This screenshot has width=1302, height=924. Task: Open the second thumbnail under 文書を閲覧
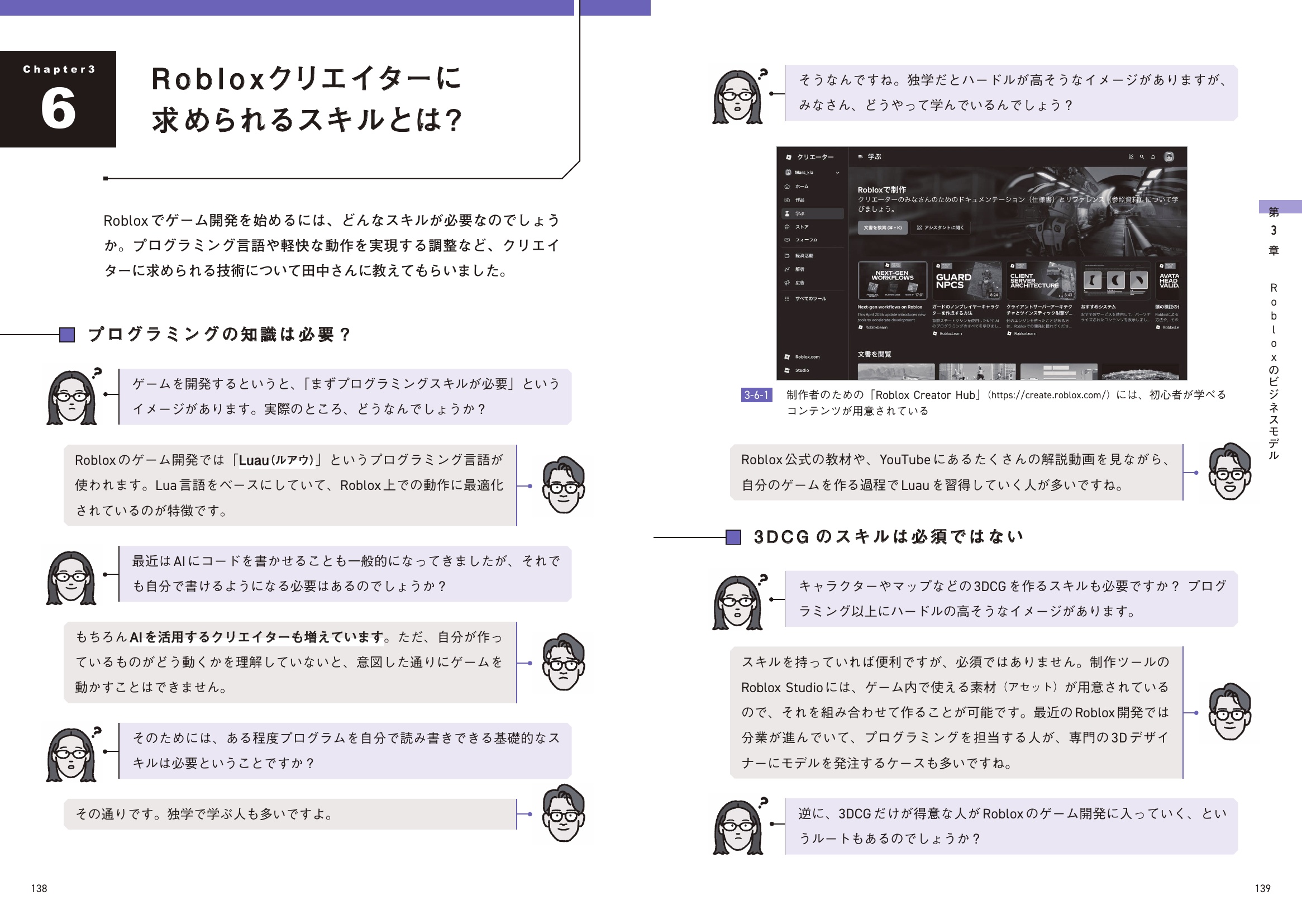click(977, 371)
